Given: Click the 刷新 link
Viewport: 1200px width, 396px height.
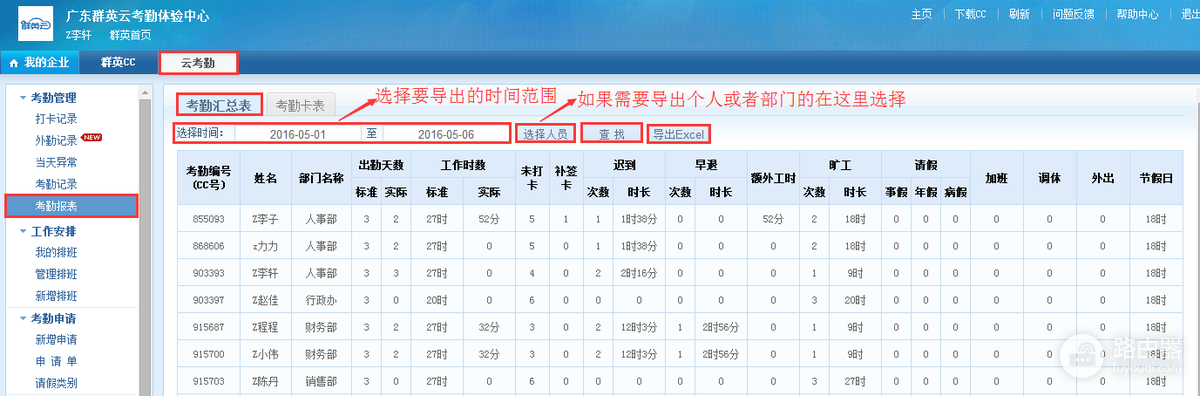Looking at the screenshot, I should coord(1019,14).
